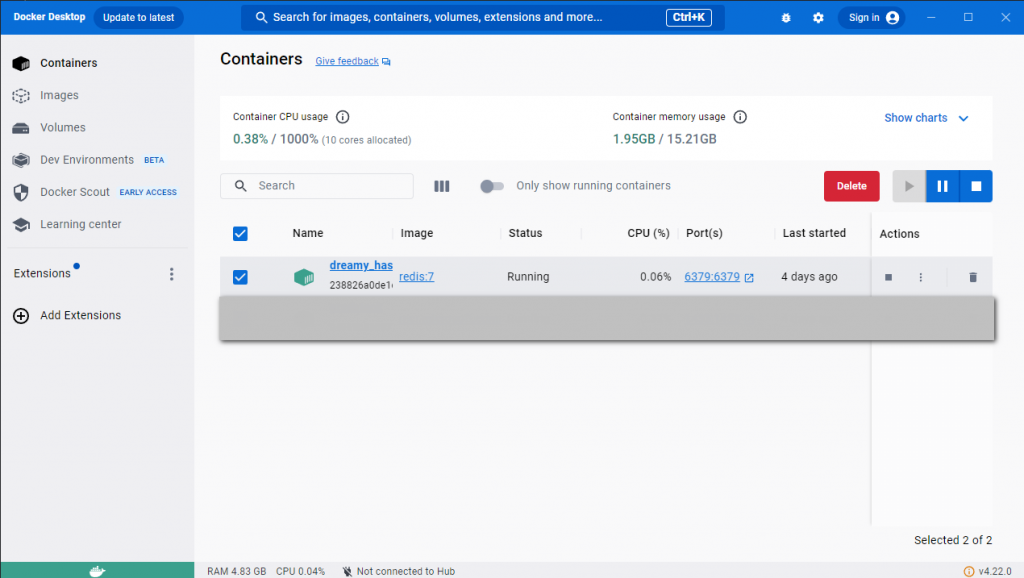
Task: Stop the container using row stop icon
Action: point(888,278)
